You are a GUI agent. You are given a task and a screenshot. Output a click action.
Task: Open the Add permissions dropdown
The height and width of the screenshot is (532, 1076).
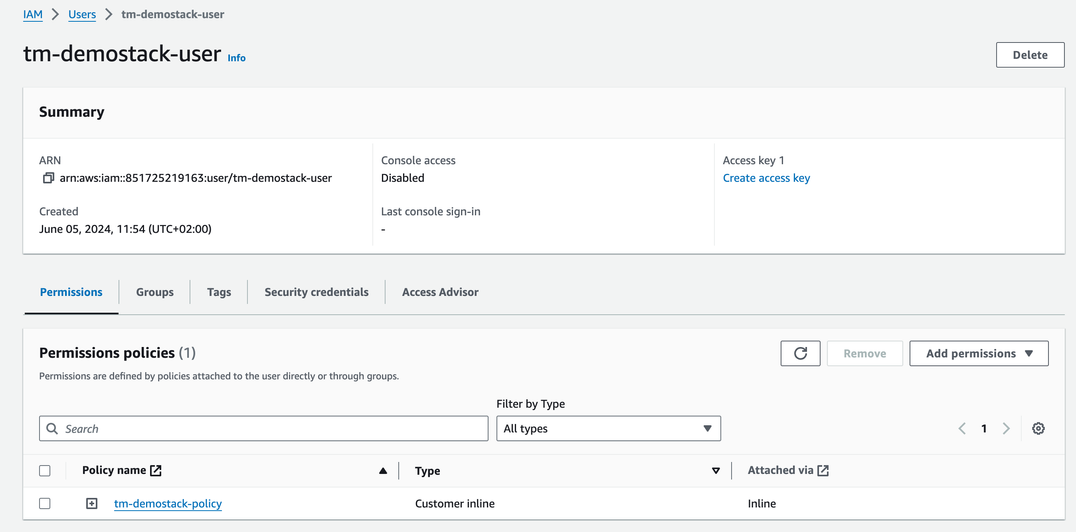pyautogui.click(x=978, y=353)
